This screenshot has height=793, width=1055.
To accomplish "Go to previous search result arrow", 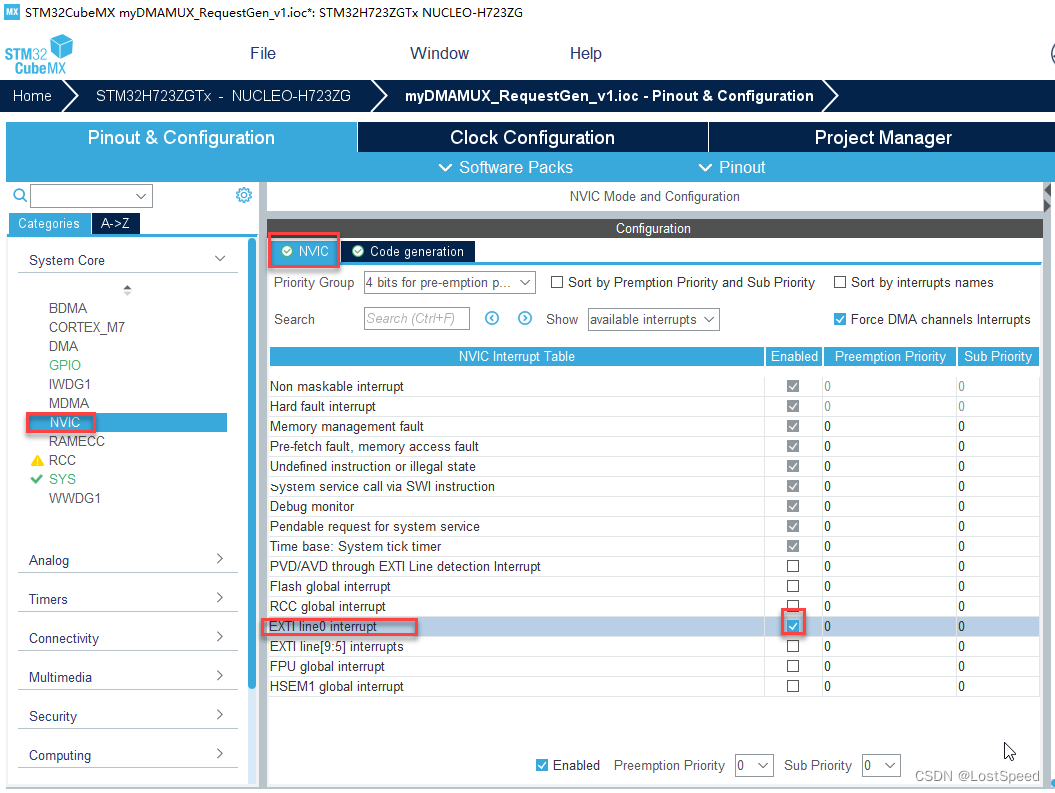I will pos(492,318).
